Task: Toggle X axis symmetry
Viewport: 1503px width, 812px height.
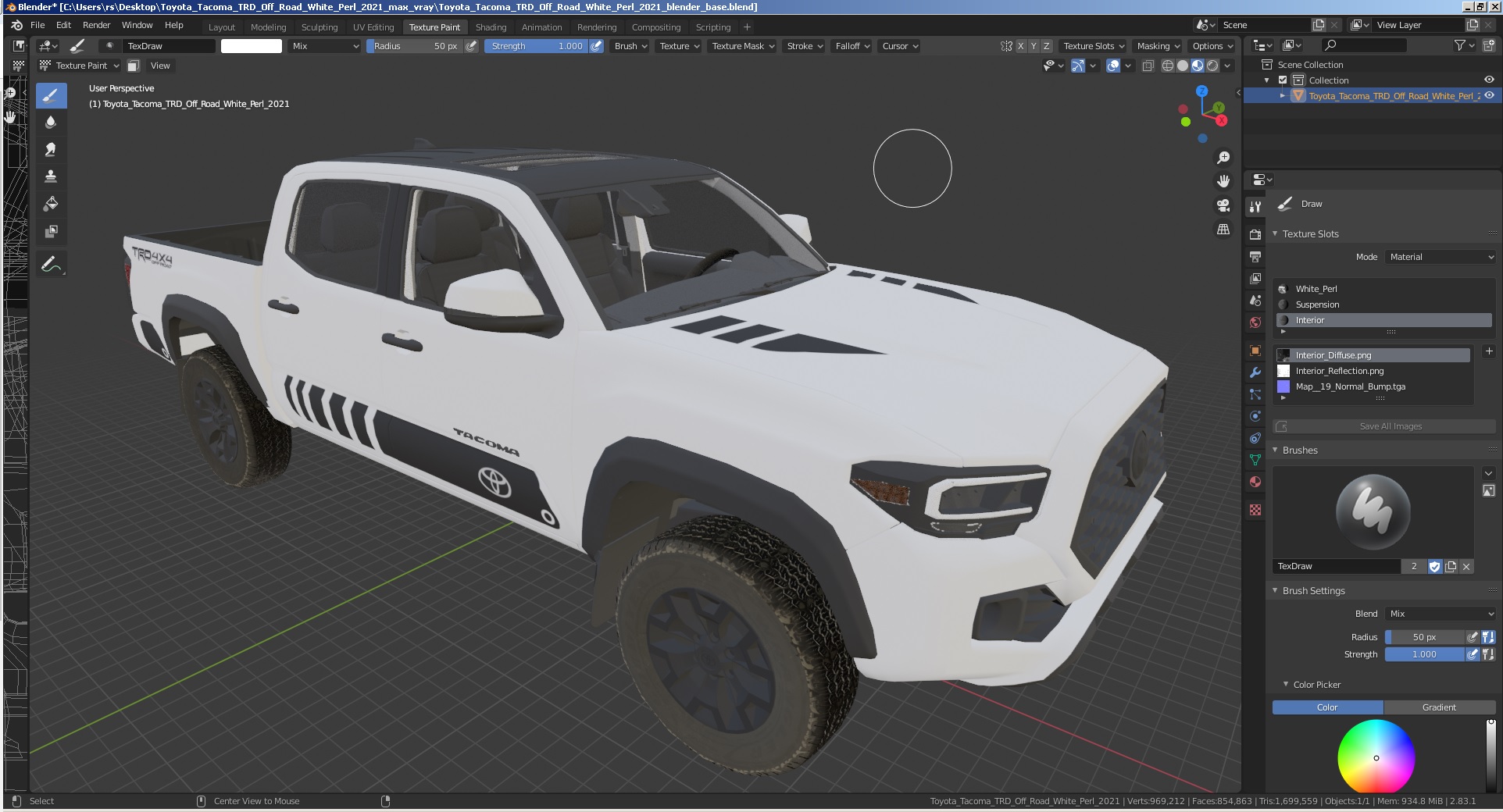Action: pos(1019,46)
